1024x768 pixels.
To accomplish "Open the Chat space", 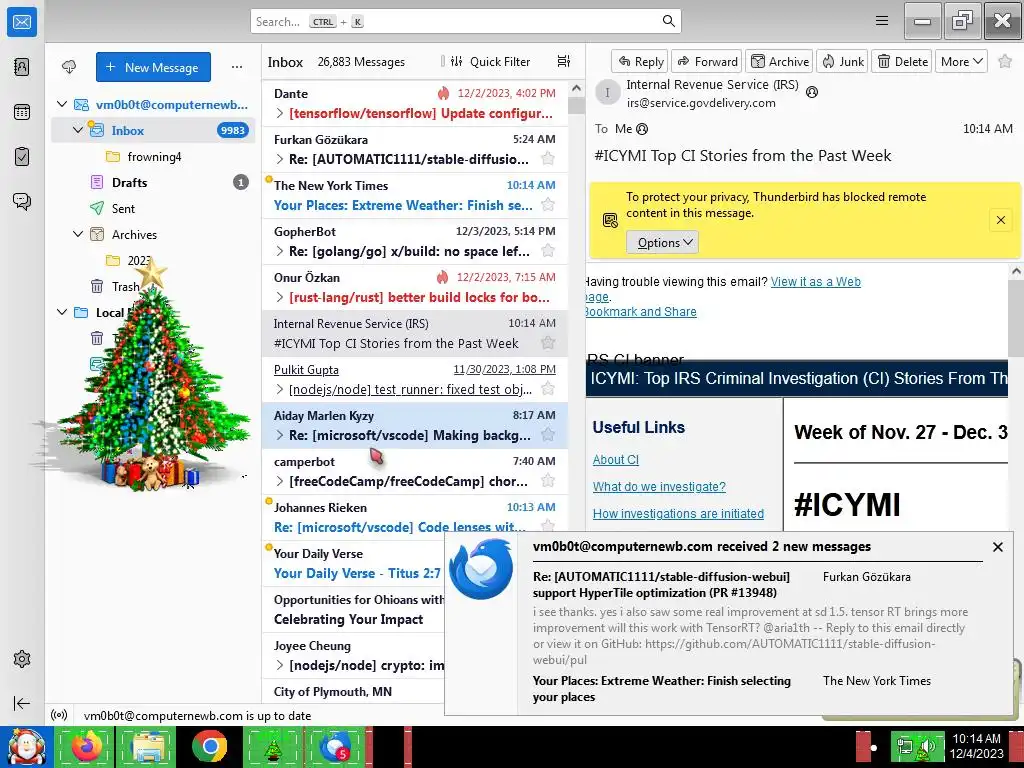I will pos(22,201).
